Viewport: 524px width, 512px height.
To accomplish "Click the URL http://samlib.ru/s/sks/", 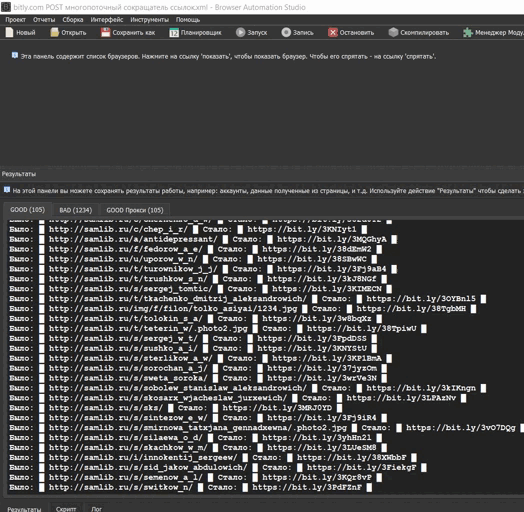I will tap(106, 408).
